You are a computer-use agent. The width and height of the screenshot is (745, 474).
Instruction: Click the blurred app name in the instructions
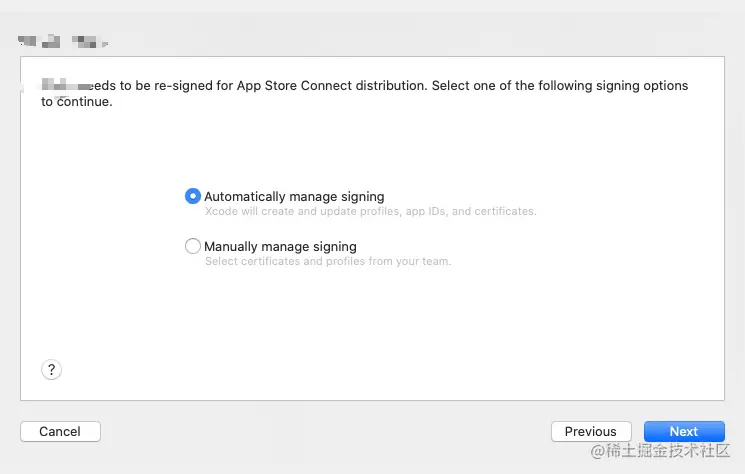pos(60,86)
